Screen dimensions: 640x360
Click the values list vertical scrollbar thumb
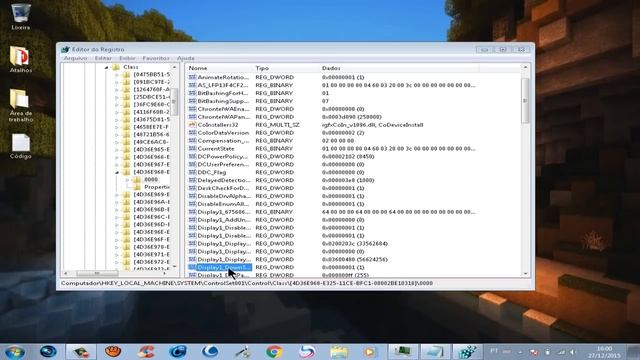[525, 100]
